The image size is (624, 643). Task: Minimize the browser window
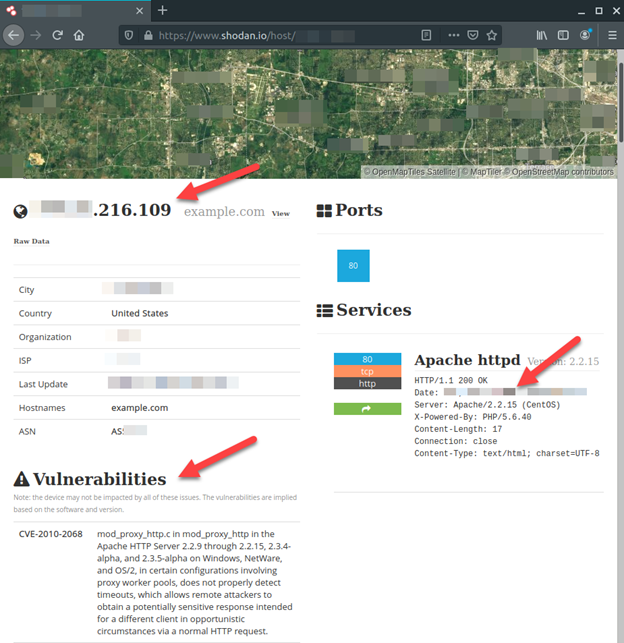click(x=581, y=11)
